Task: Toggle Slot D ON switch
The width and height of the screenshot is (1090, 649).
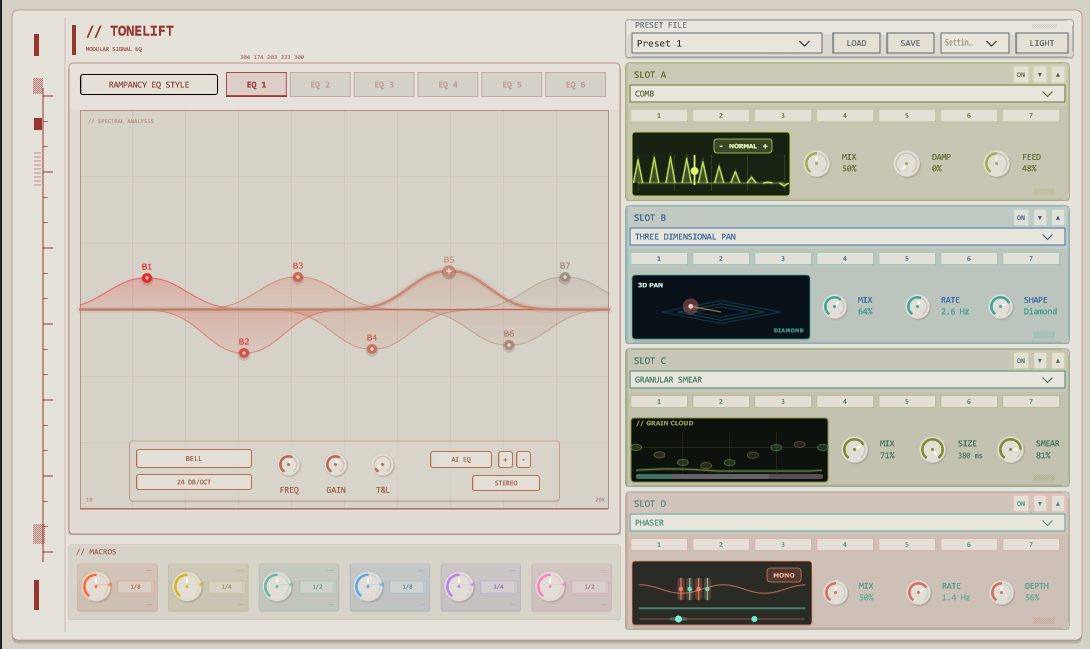Action: point(1020,504)
